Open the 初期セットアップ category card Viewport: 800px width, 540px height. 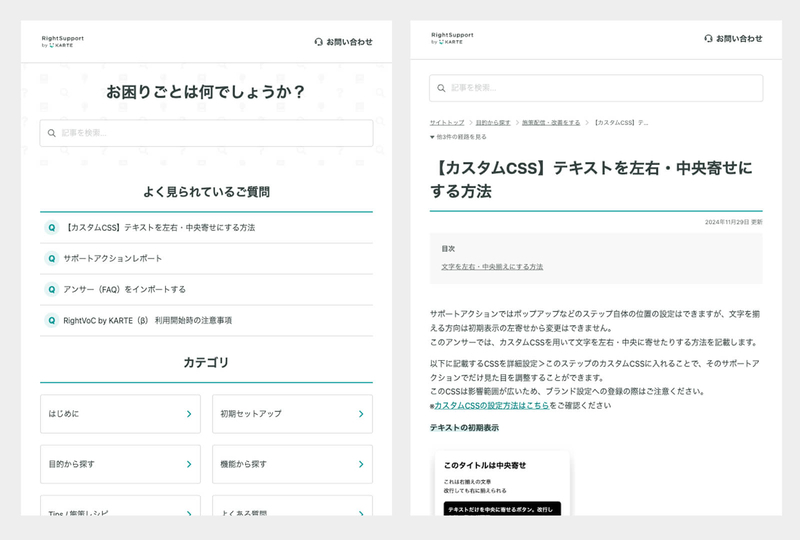292,414
